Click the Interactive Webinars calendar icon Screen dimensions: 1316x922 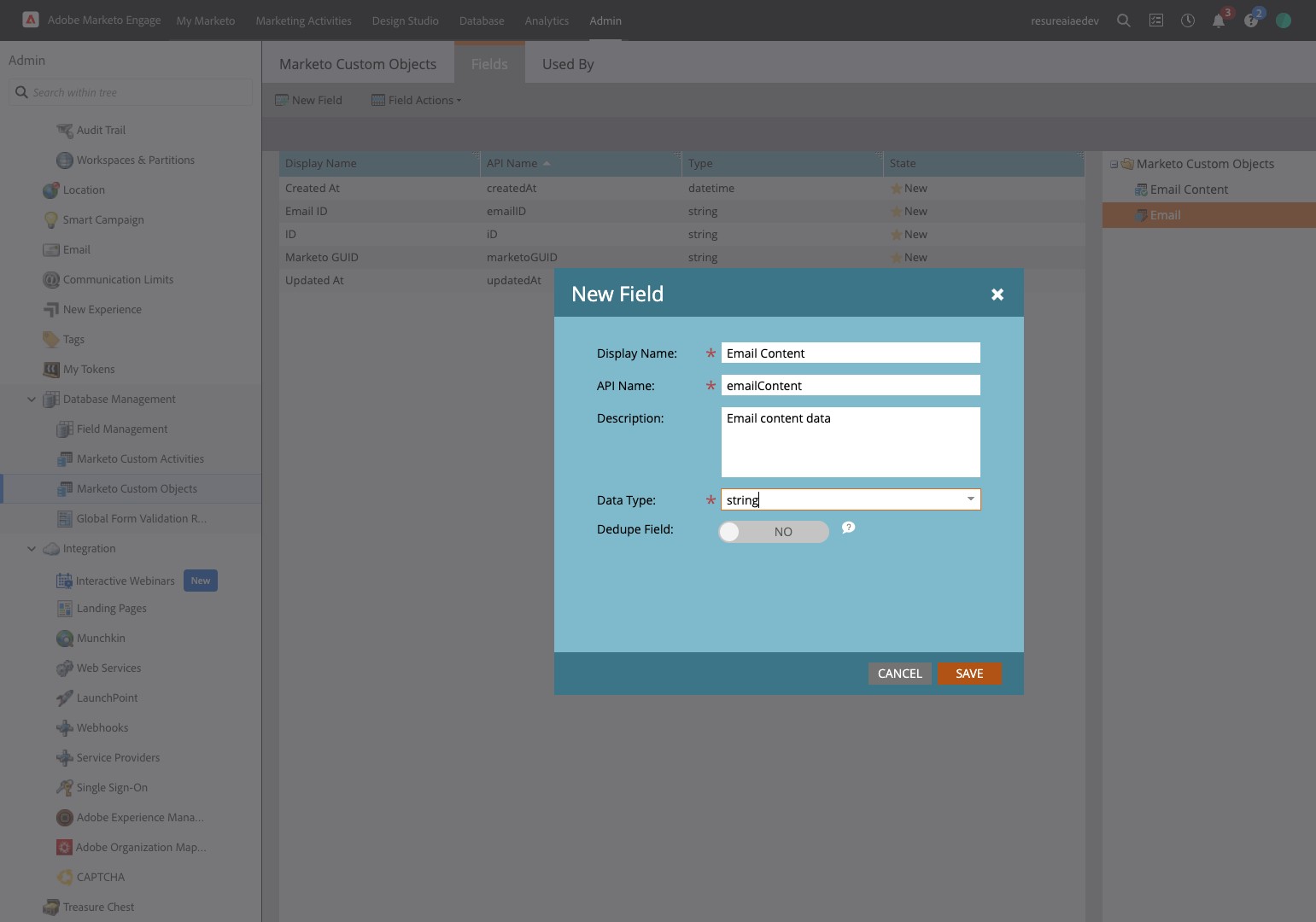tap(65, 581)
